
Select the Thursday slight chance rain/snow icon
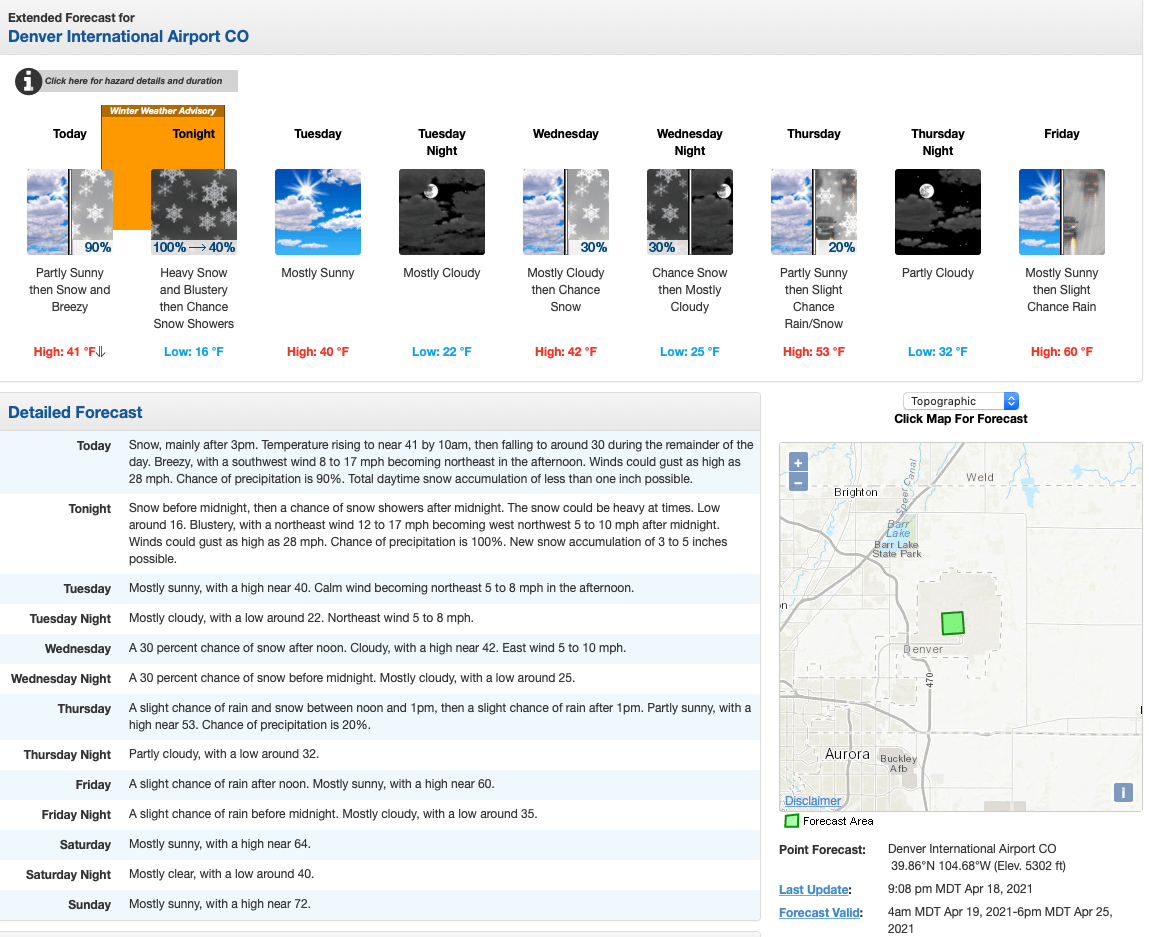pos(814,212)
